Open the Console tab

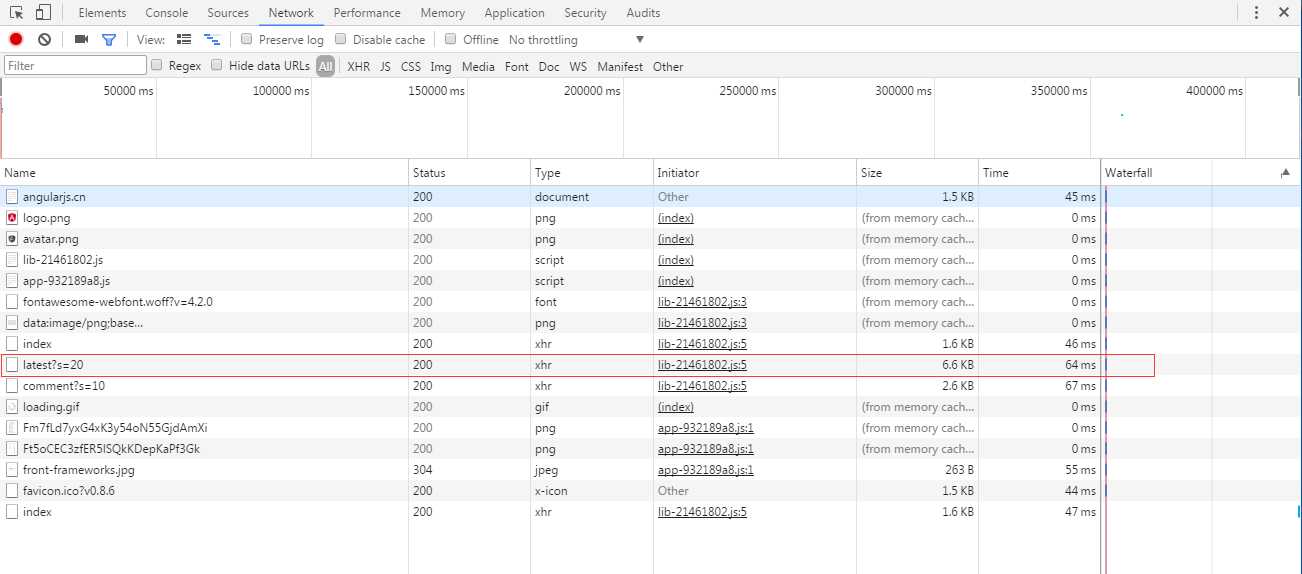166,13
